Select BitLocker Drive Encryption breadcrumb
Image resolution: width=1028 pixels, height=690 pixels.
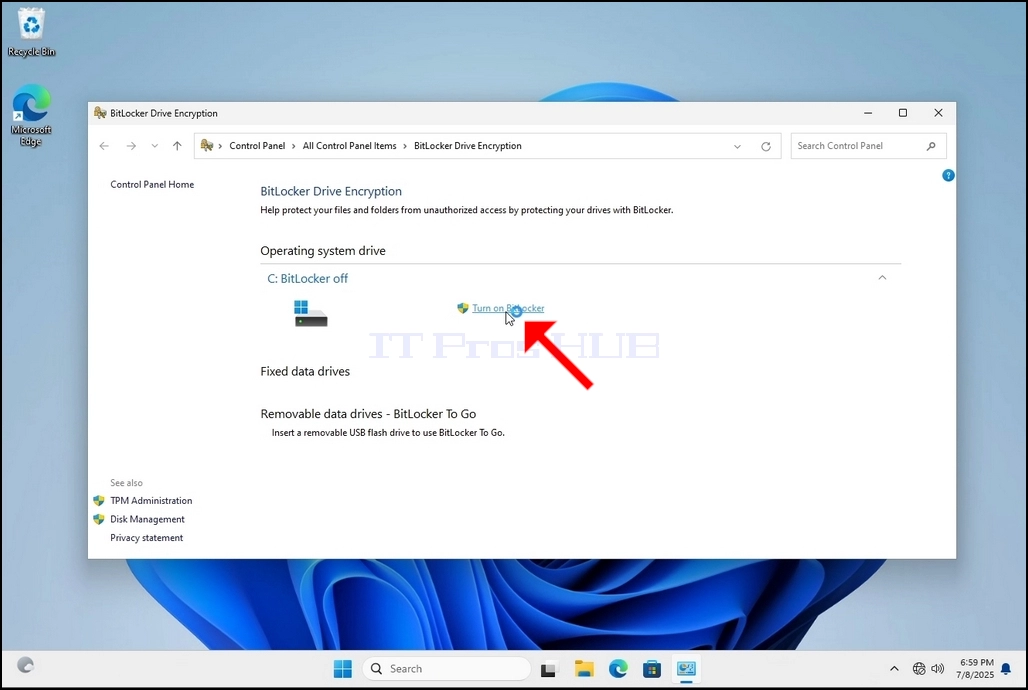pos(467,146)
